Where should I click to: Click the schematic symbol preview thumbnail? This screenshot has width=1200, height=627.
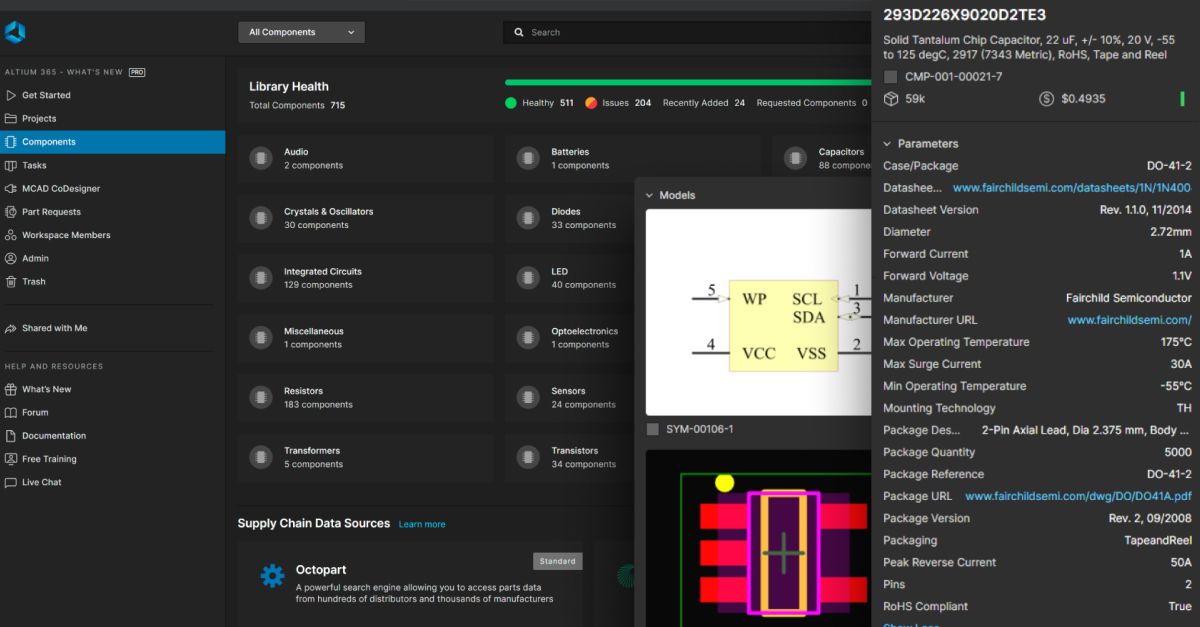point(757,312)
